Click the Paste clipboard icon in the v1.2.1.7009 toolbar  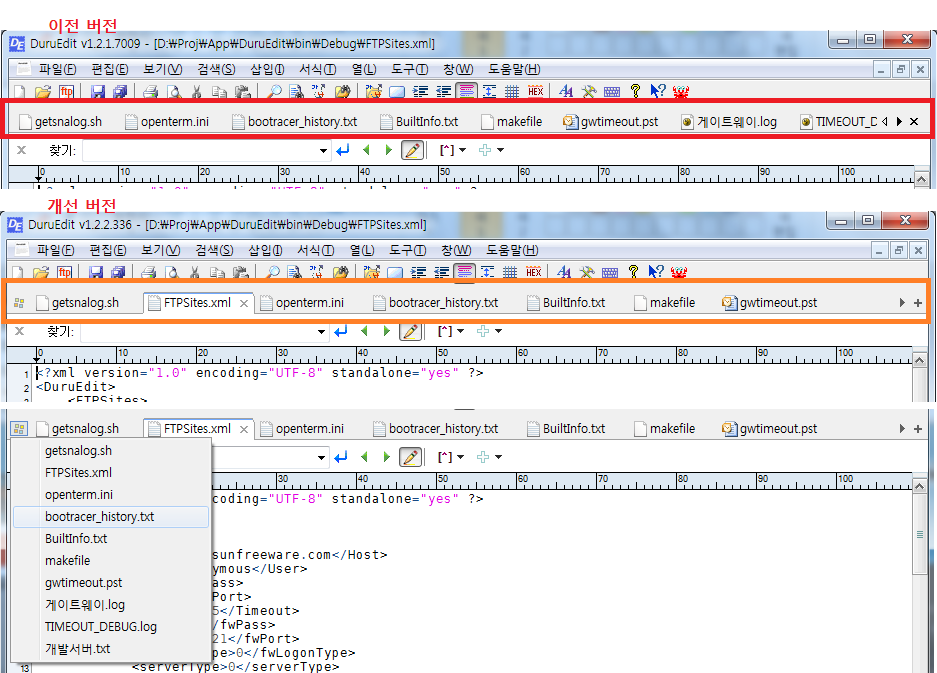click(242, 91)
